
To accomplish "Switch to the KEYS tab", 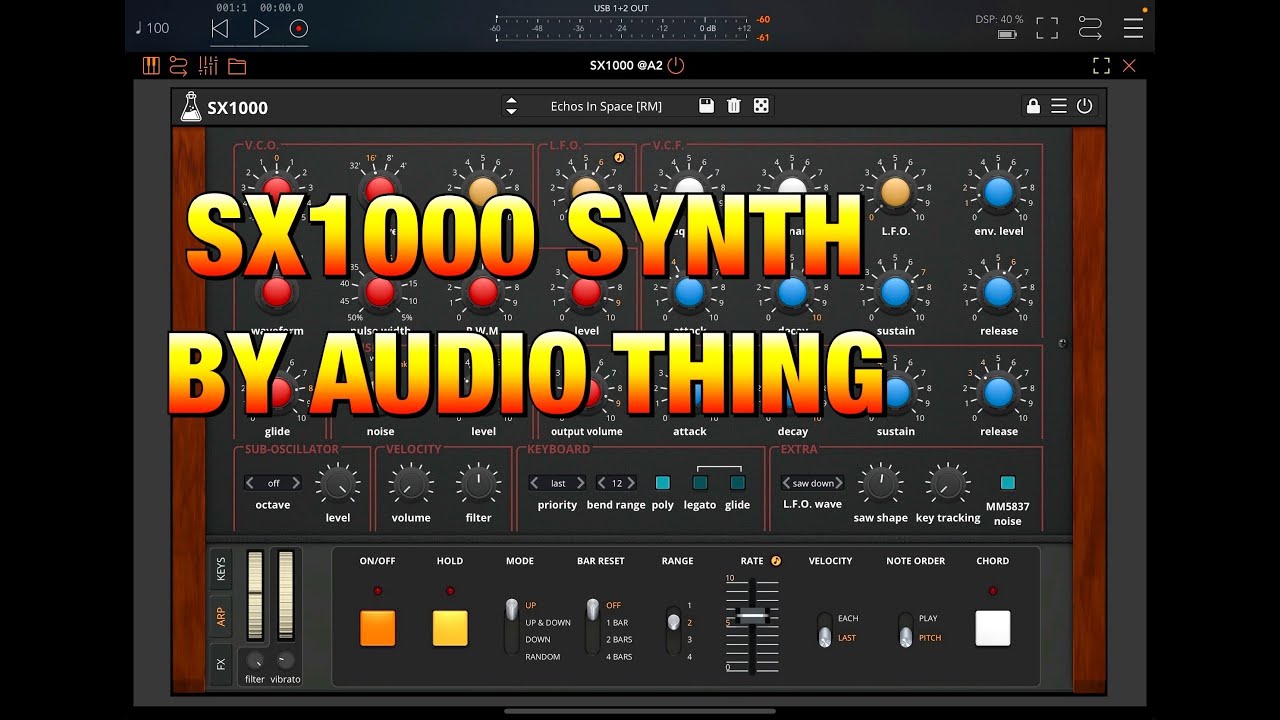I will tap(221, 569).
